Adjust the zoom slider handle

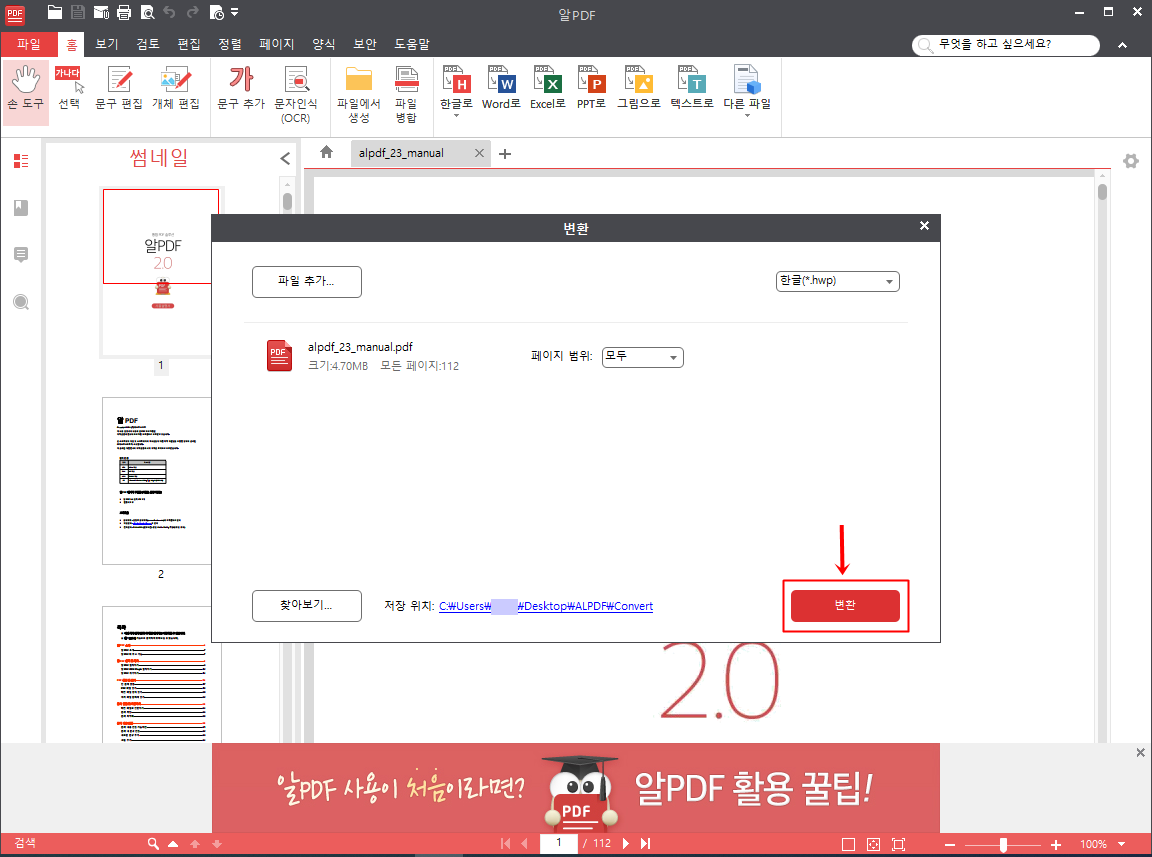pyautogui.click(x=1003, y=845)
